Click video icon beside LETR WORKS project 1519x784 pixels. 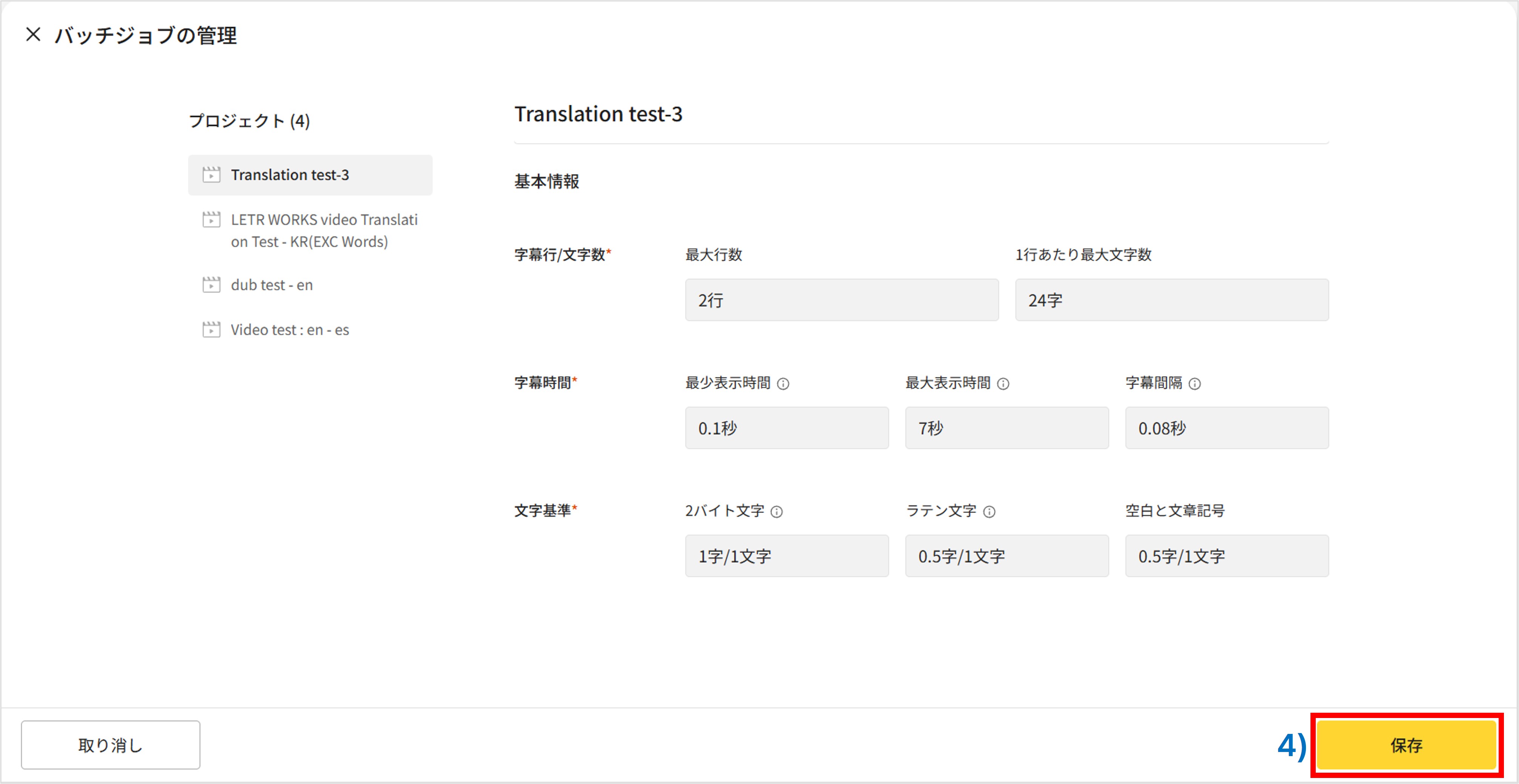coord(211,219)
